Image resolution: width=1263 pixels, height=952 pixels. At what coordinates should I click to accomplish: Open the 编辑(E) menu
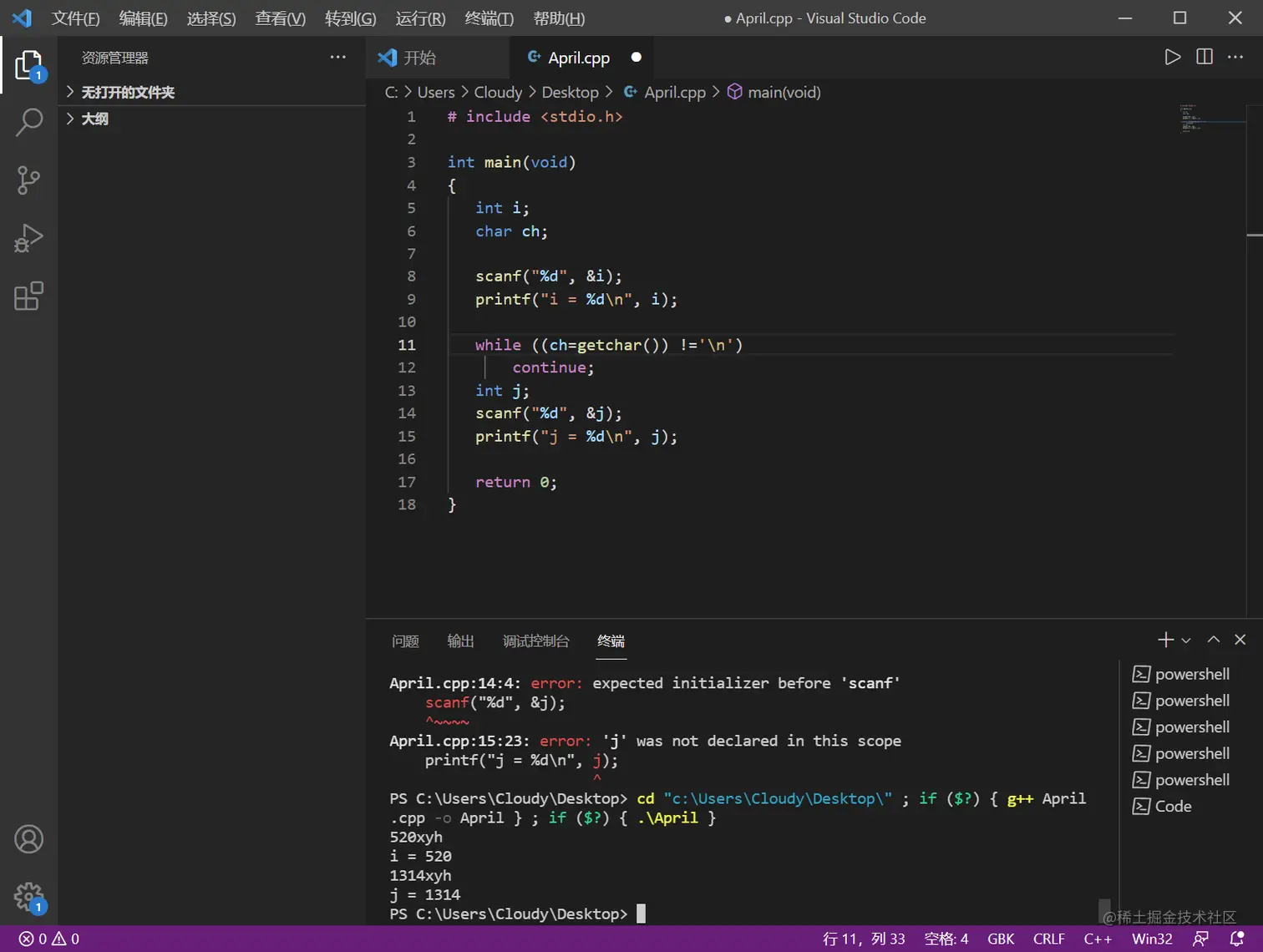143,18
